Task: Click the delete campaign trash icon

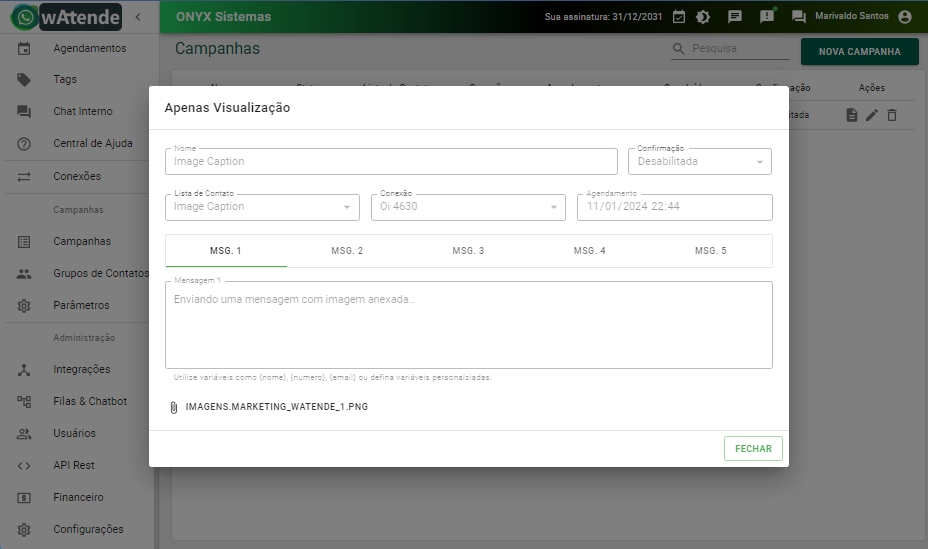Action: [x=892, y=115]
